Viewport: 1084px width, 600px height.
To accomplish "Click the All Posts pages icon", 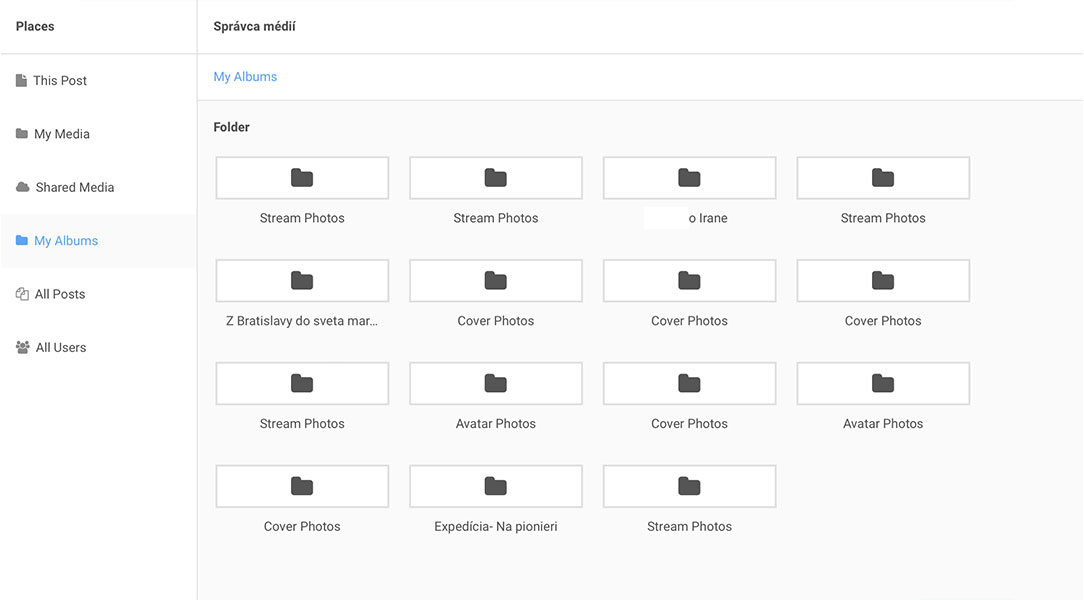I will (22, 294).
